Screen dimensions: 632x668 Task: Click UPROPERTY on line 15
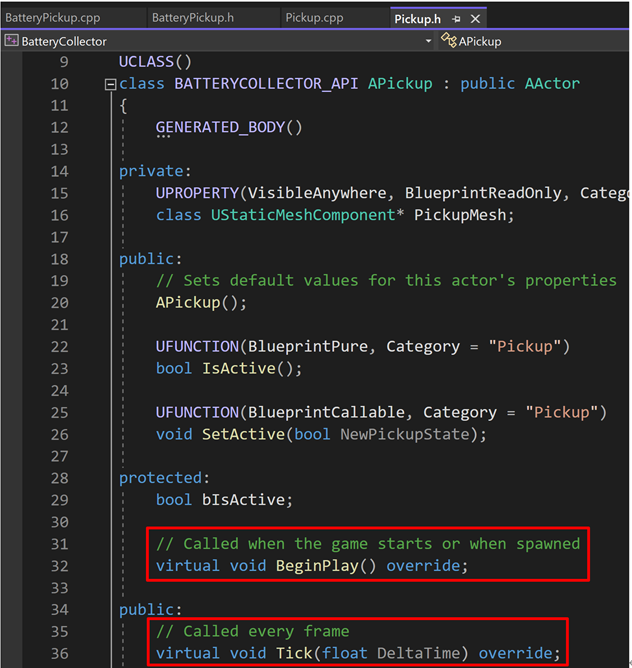pyautogui.click(x=197, y=193)
